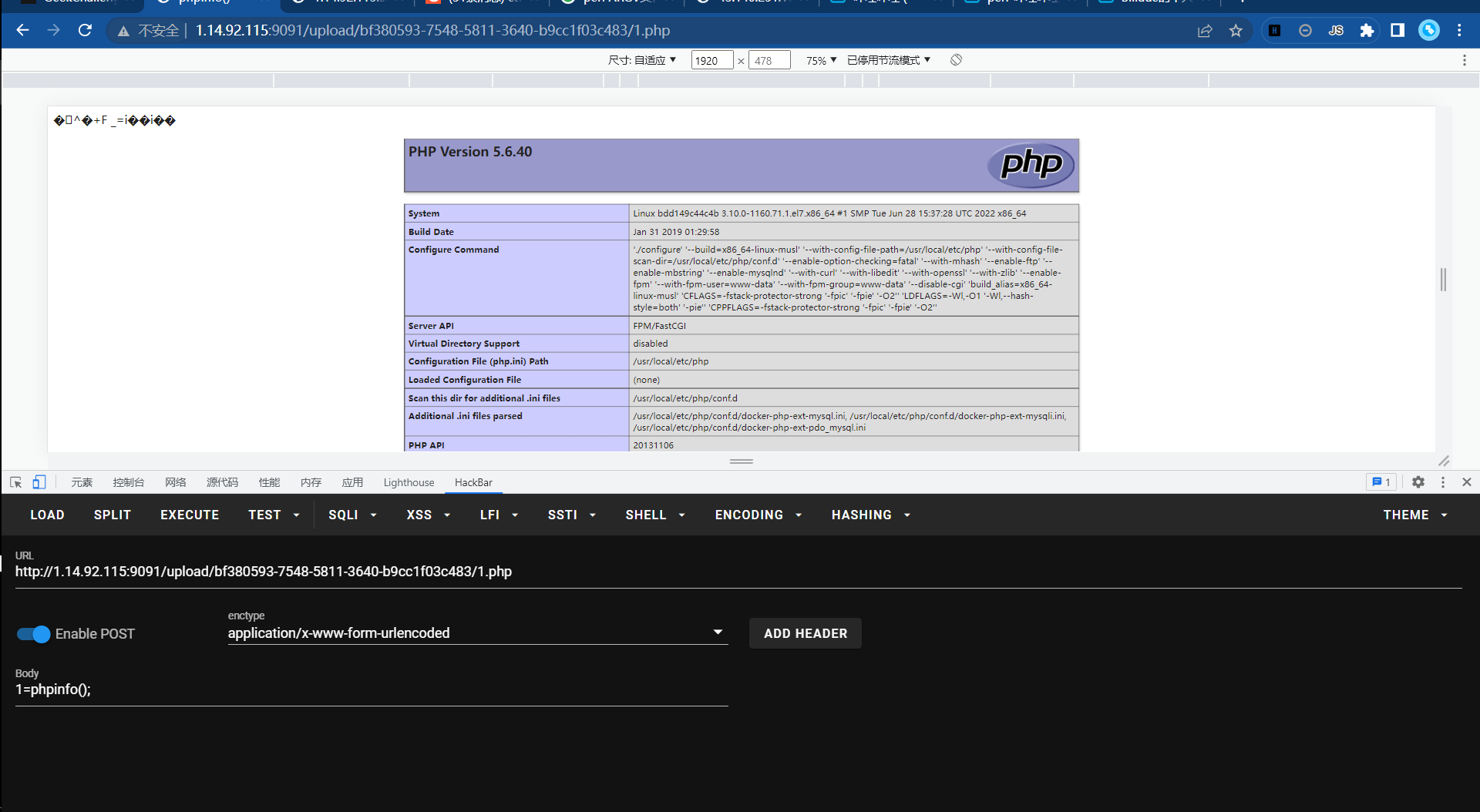Click the TEST button
Screen dimensions: 1480x812
(x=264, y=515)
